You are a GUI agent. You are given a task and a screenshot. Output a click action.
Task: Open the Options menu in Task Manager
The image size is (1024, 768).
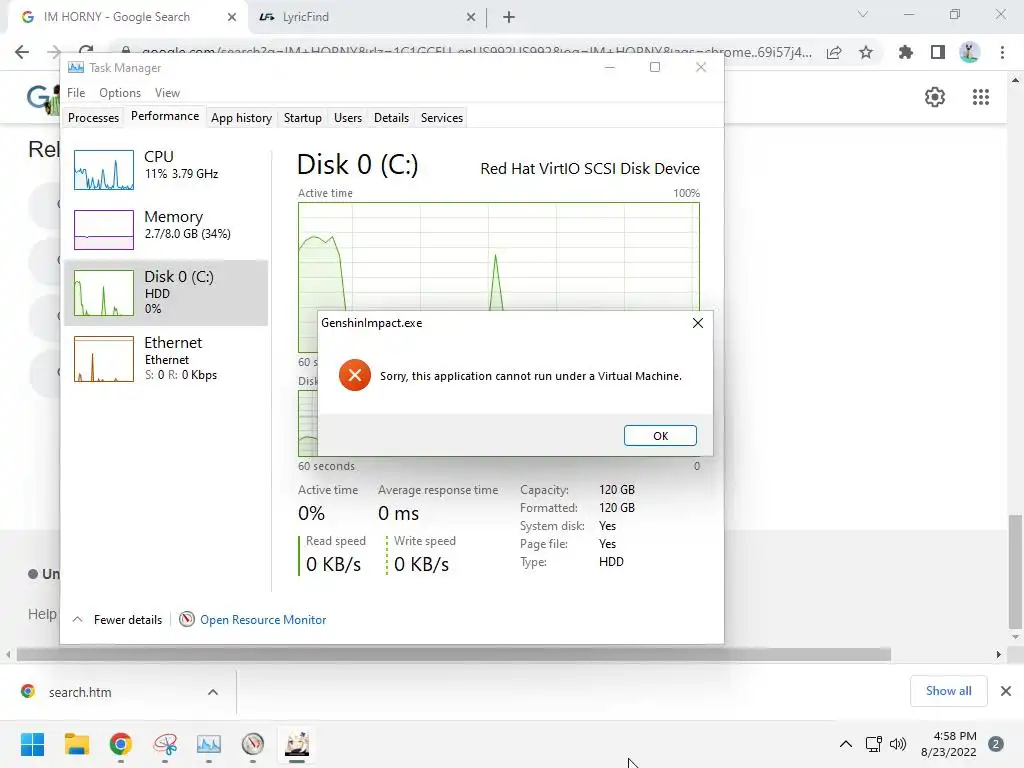pyautogui.click(x=120, y=93)
